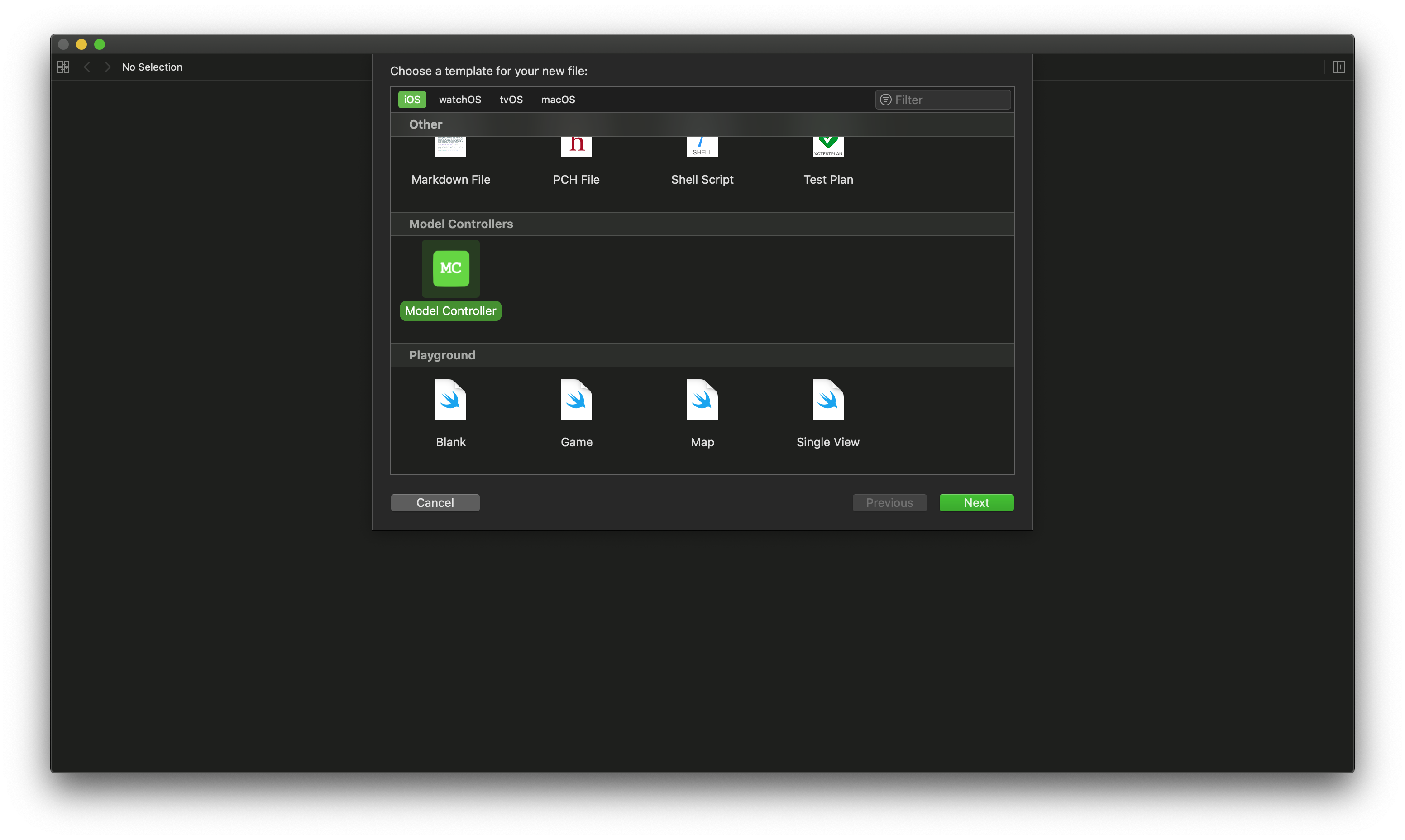This screenshot has width=1405, height=840.
Task: Switch to the watchOS tab
Action: 459,100
